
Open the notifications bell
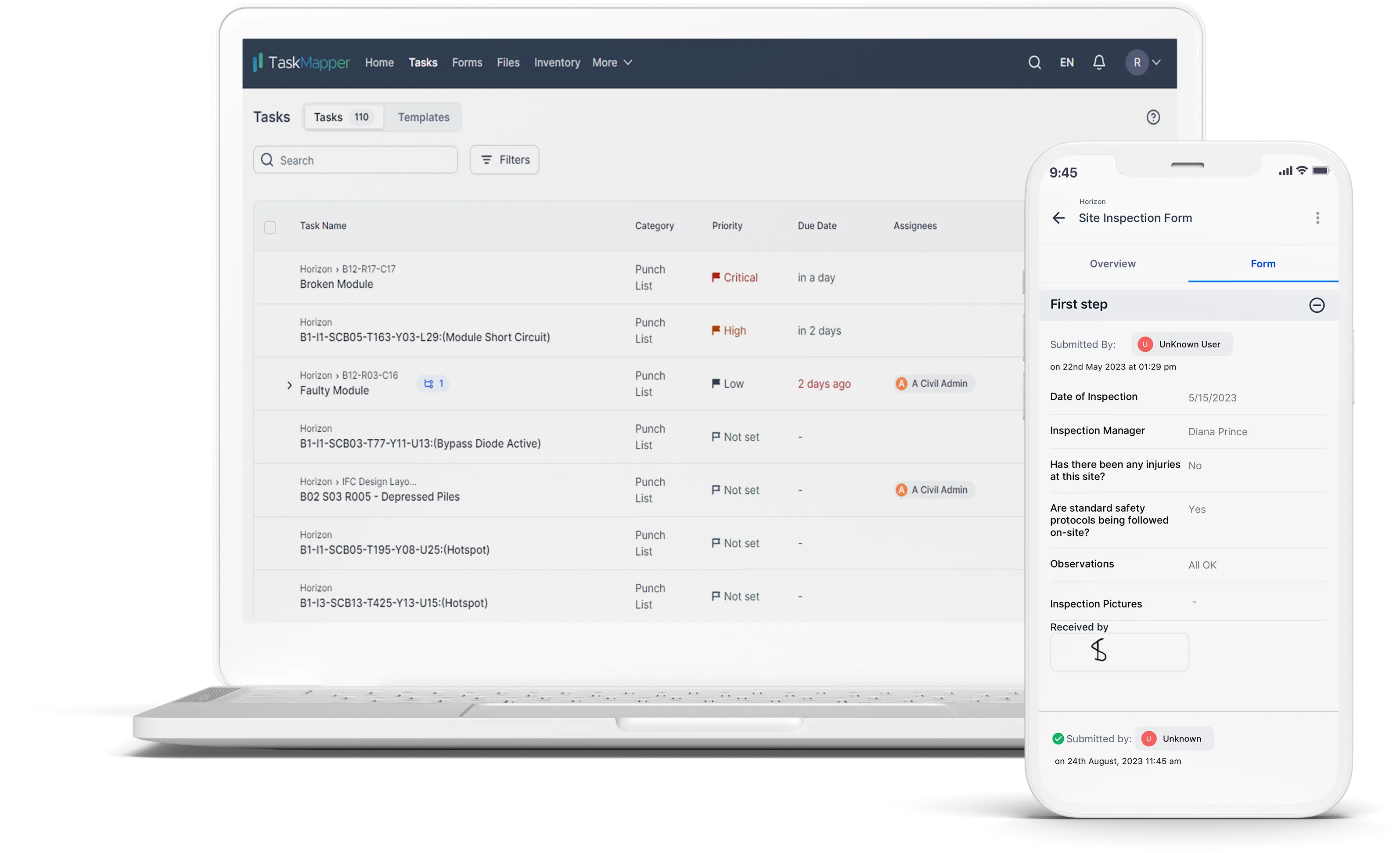(1099, 62)
